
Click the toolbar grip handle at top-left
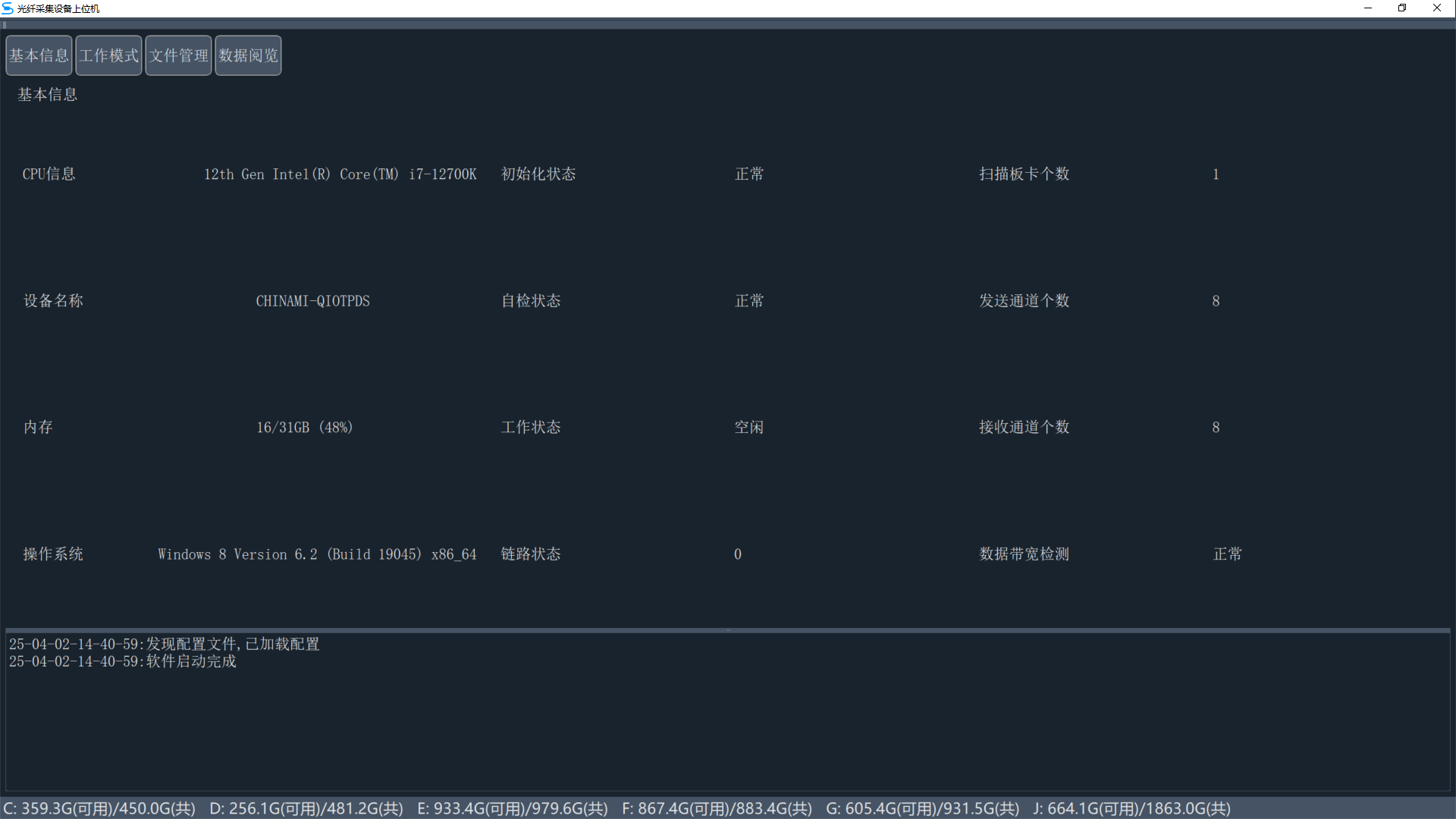[5, 25]
